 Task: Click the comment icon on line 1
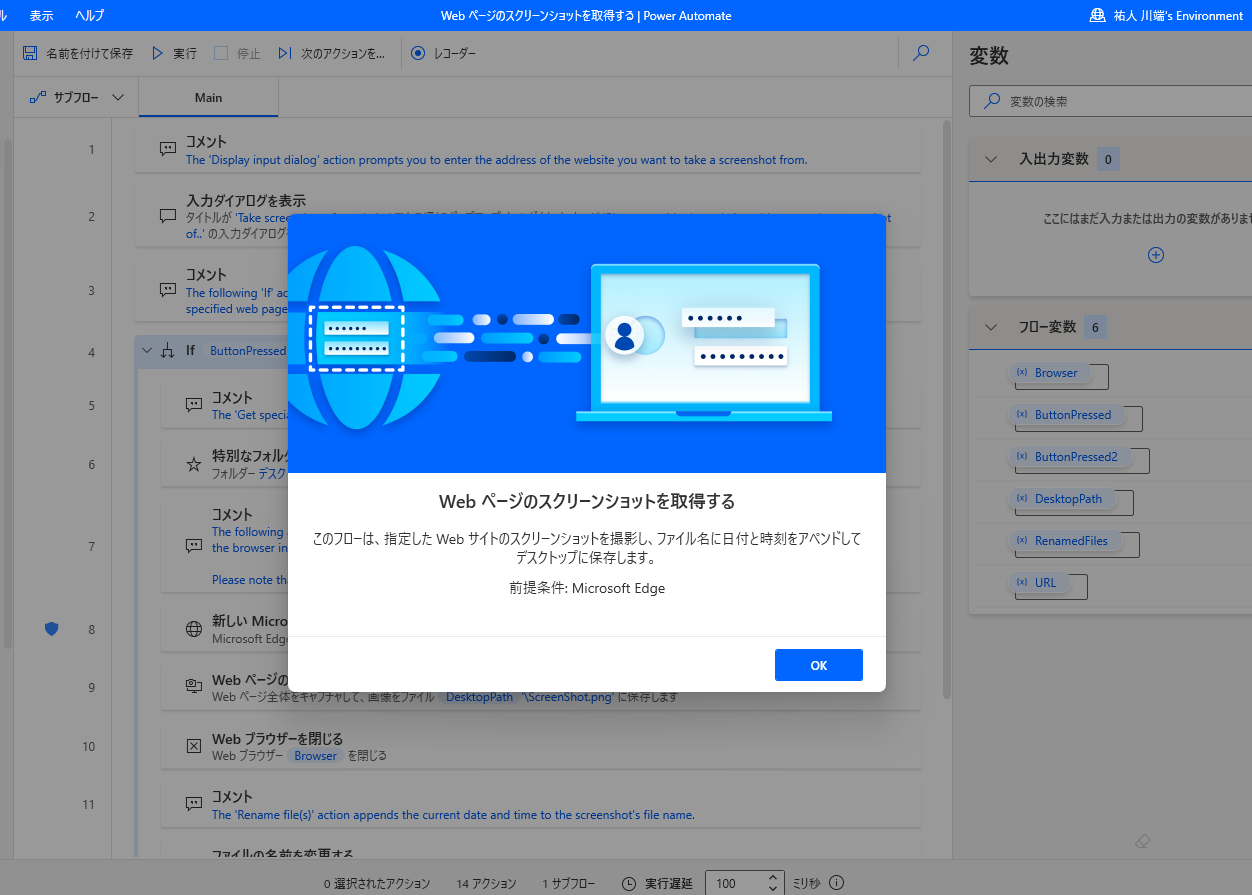point(168,149)
